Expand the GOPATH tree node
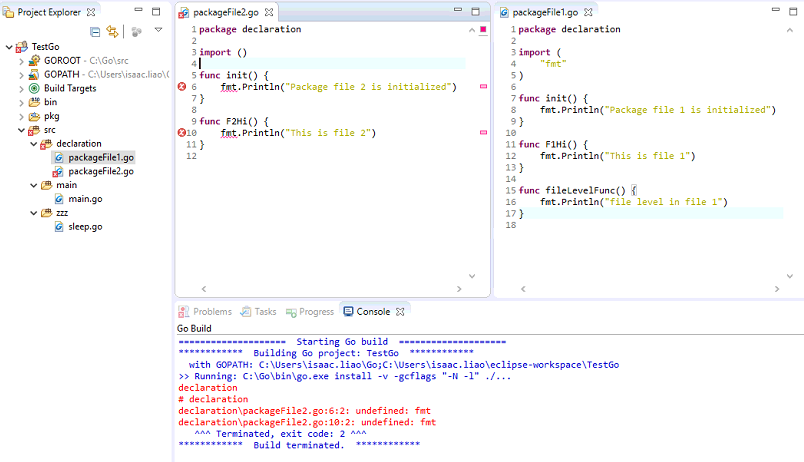The height and width of the screenshot is (462, 804). click(21, 74)
